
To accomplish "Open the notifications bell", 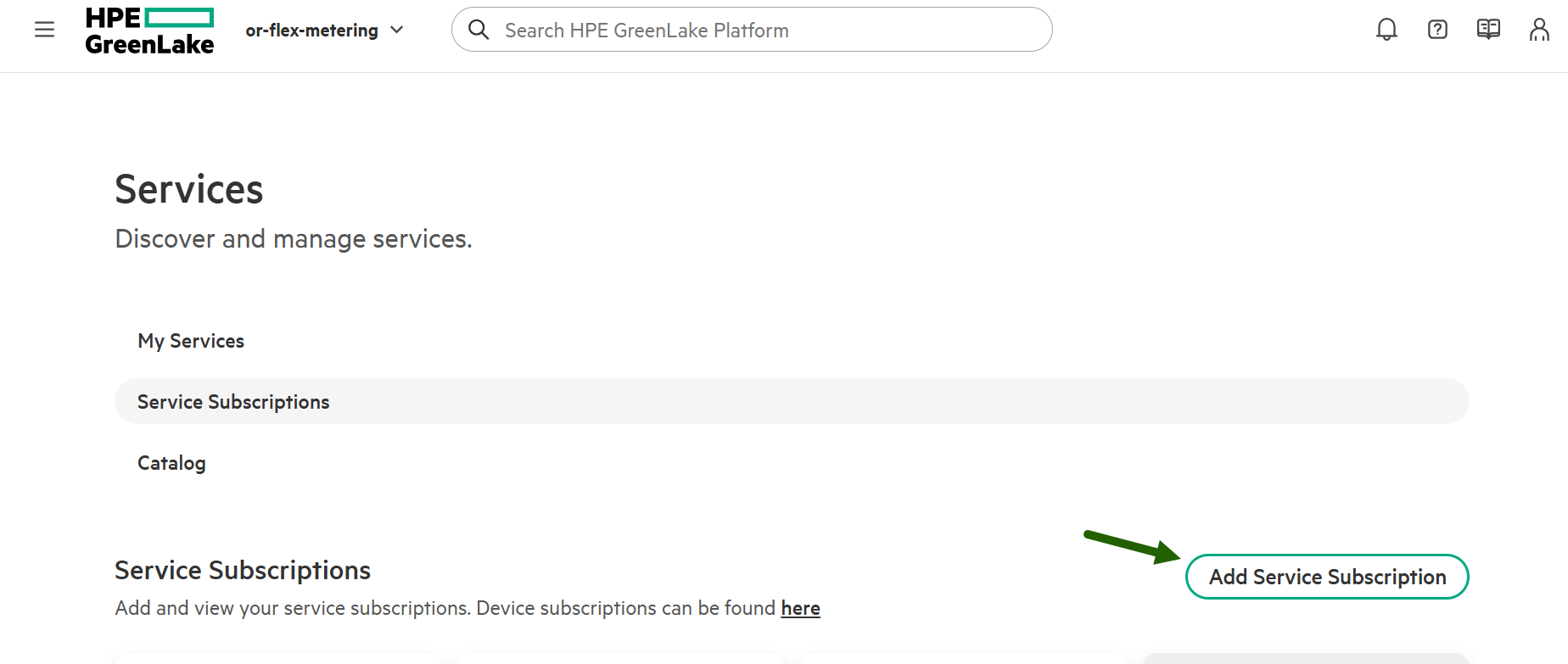I will pyautogui.click(x=1386, y=30).
